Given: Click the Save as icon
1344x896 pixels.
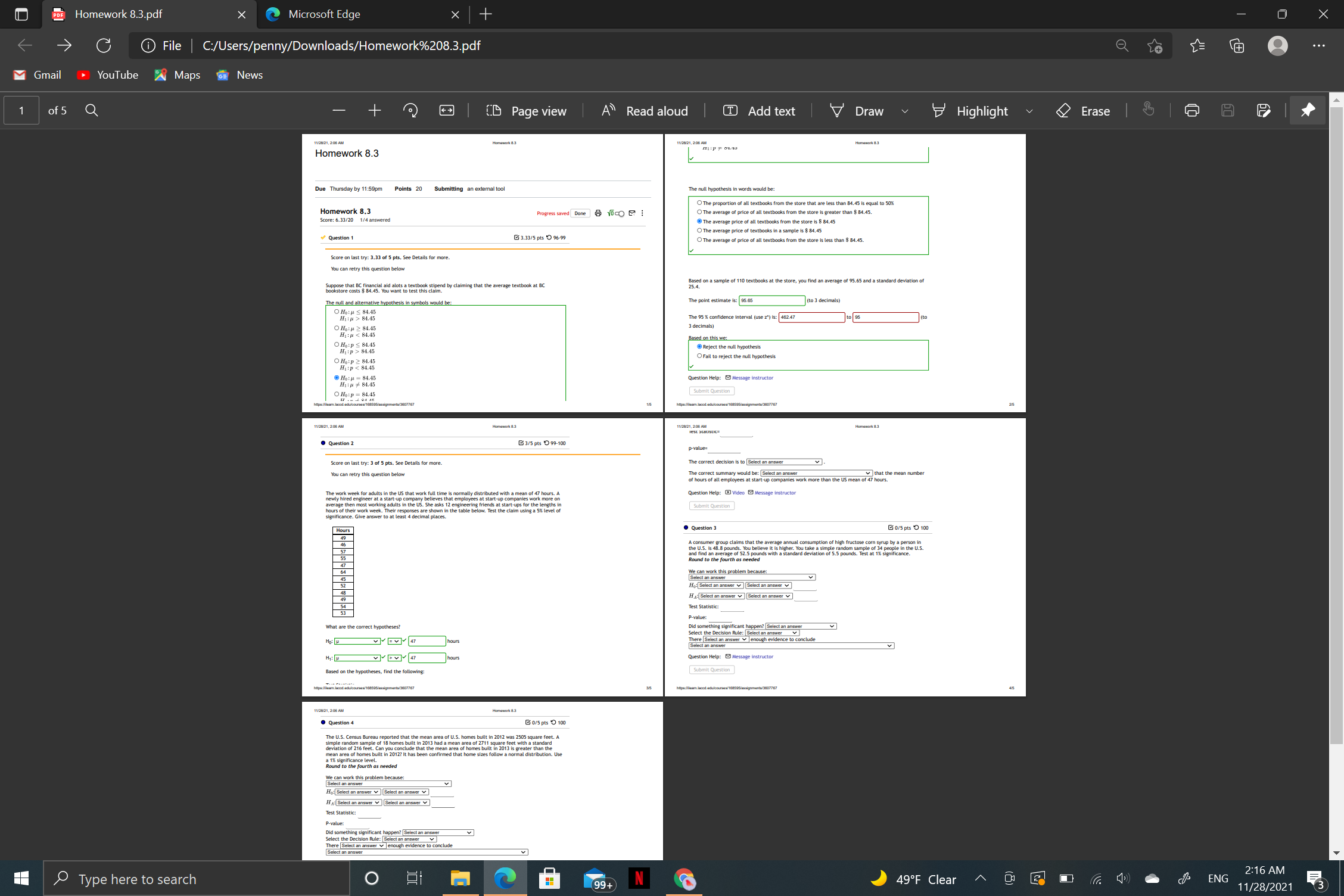Looking at the screenshot, I should click(x=1263, y=111).
